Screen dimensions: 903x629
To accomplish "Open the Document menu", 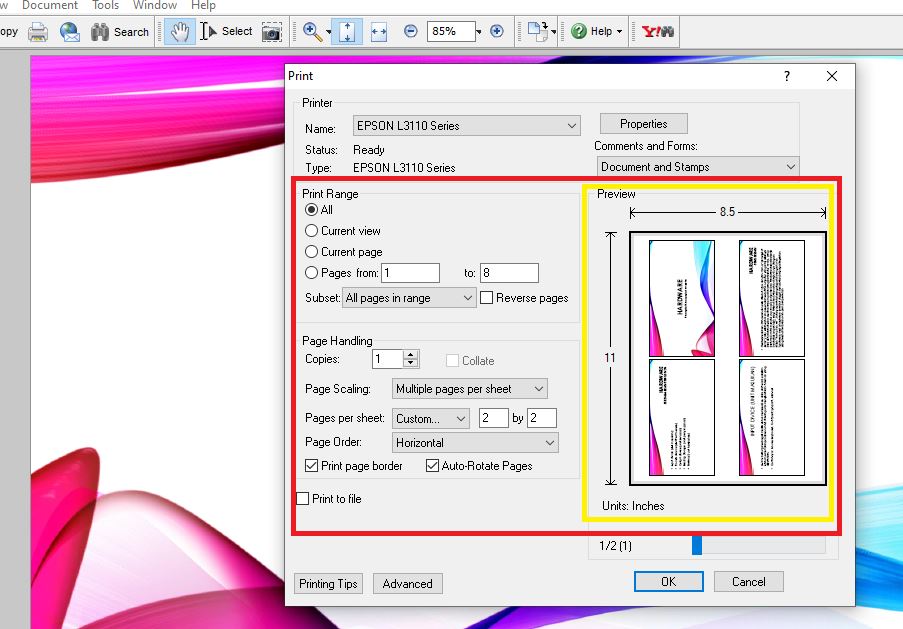I will tap(50, 5).
